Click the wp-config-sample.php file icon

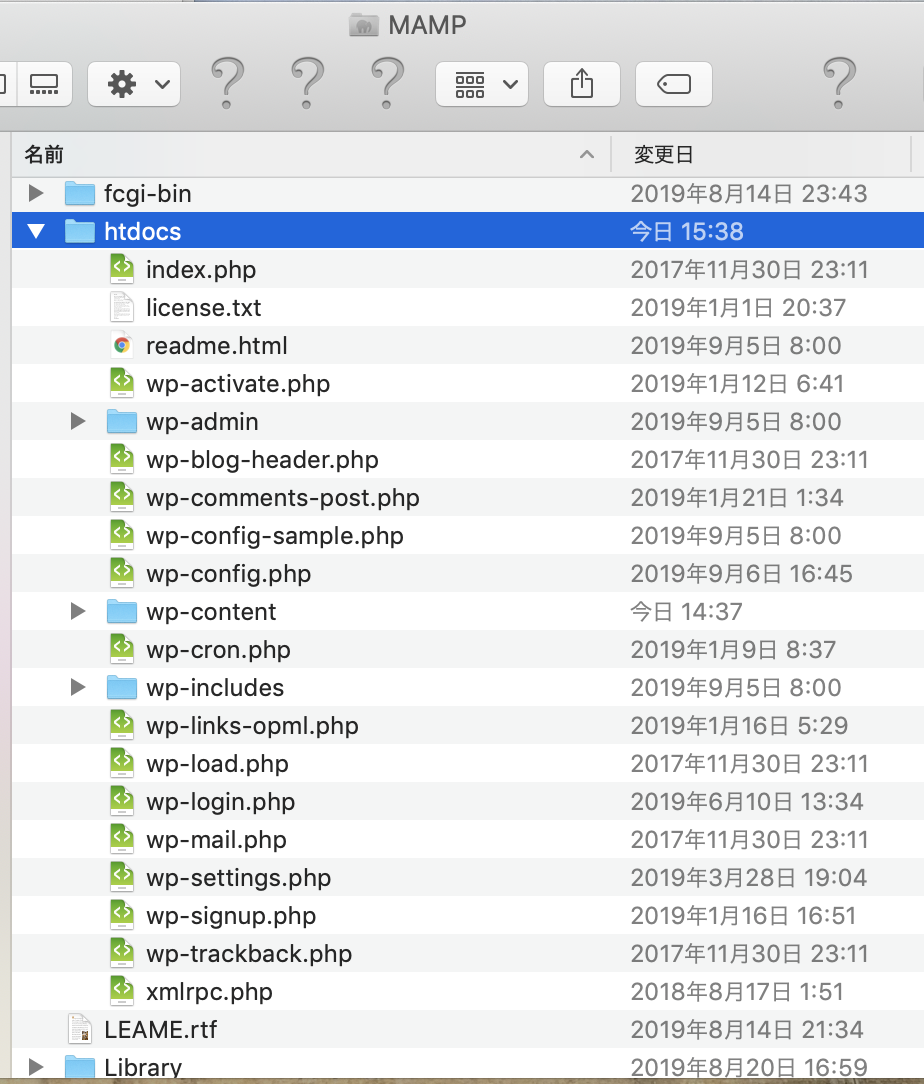point(122,535)
